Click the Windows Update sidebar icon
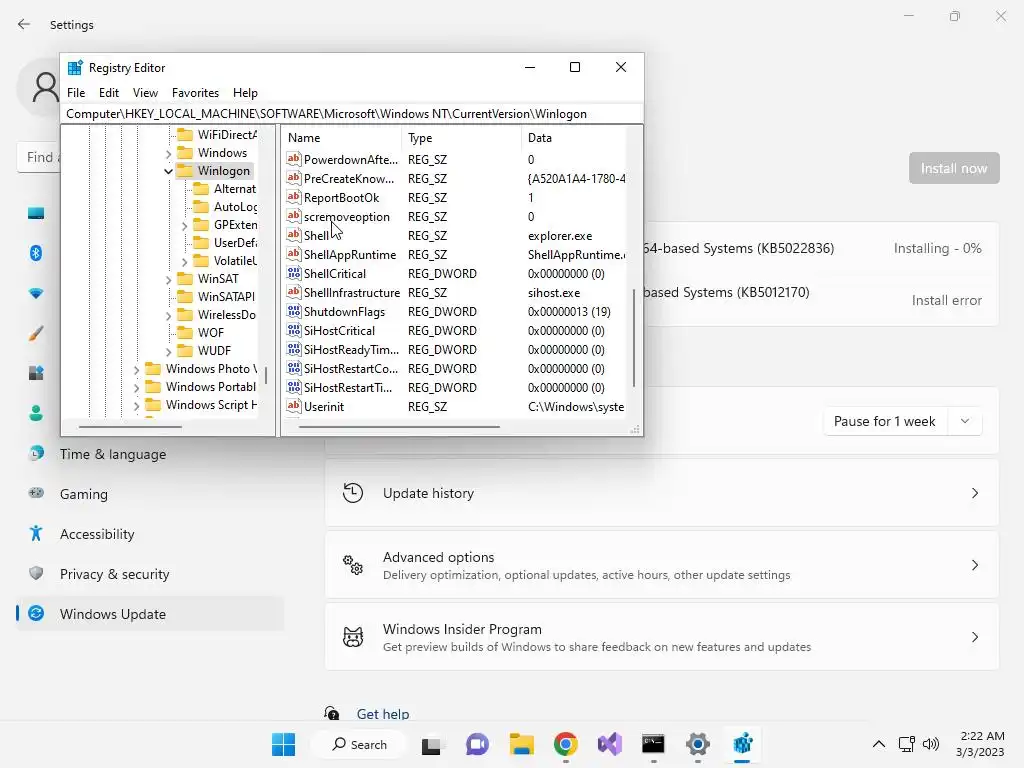The image size is (1024, 768). tap(36, 613)
